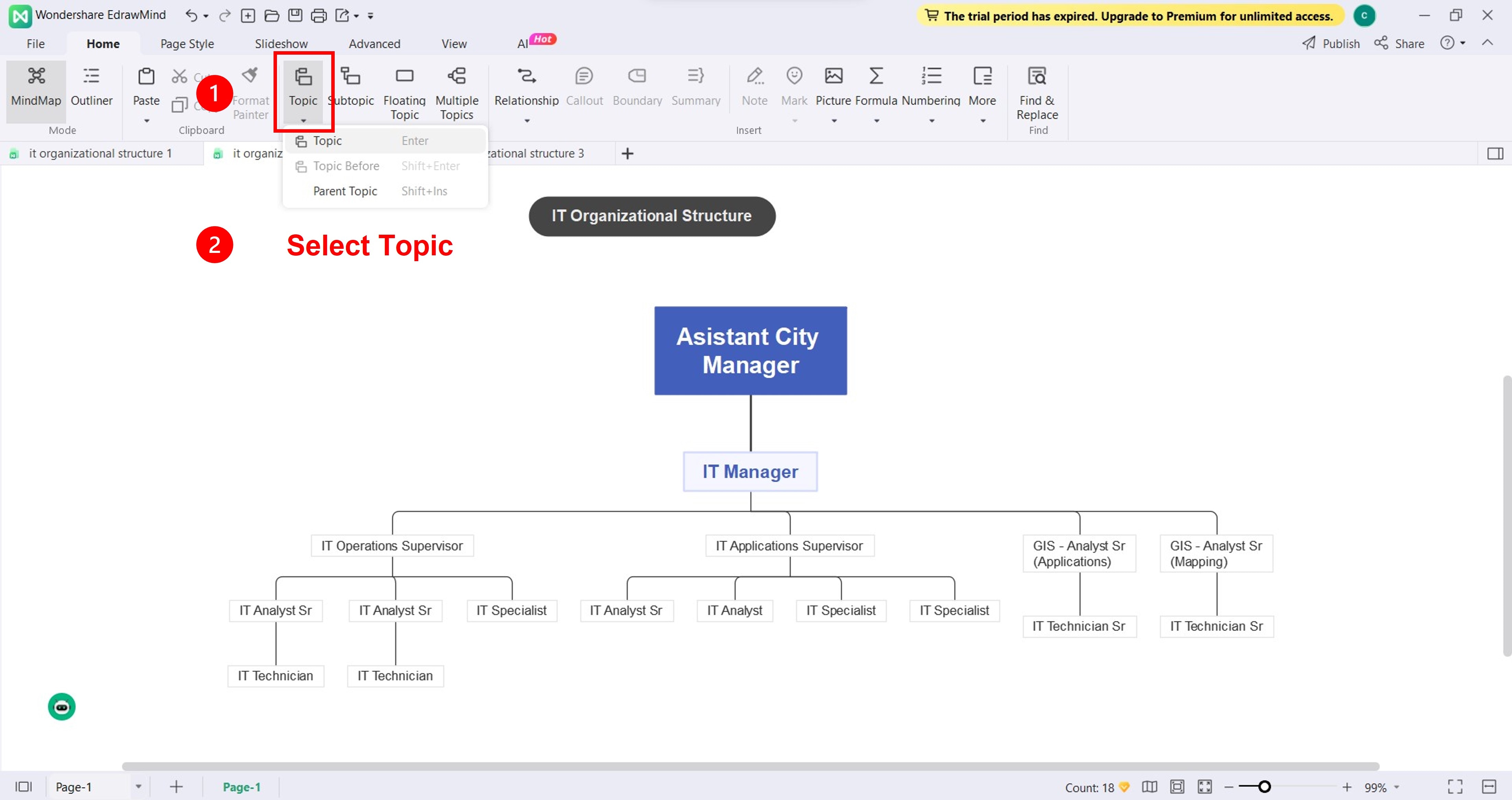Toggle fullscreen view in status bar

(x=1455, y=787)
